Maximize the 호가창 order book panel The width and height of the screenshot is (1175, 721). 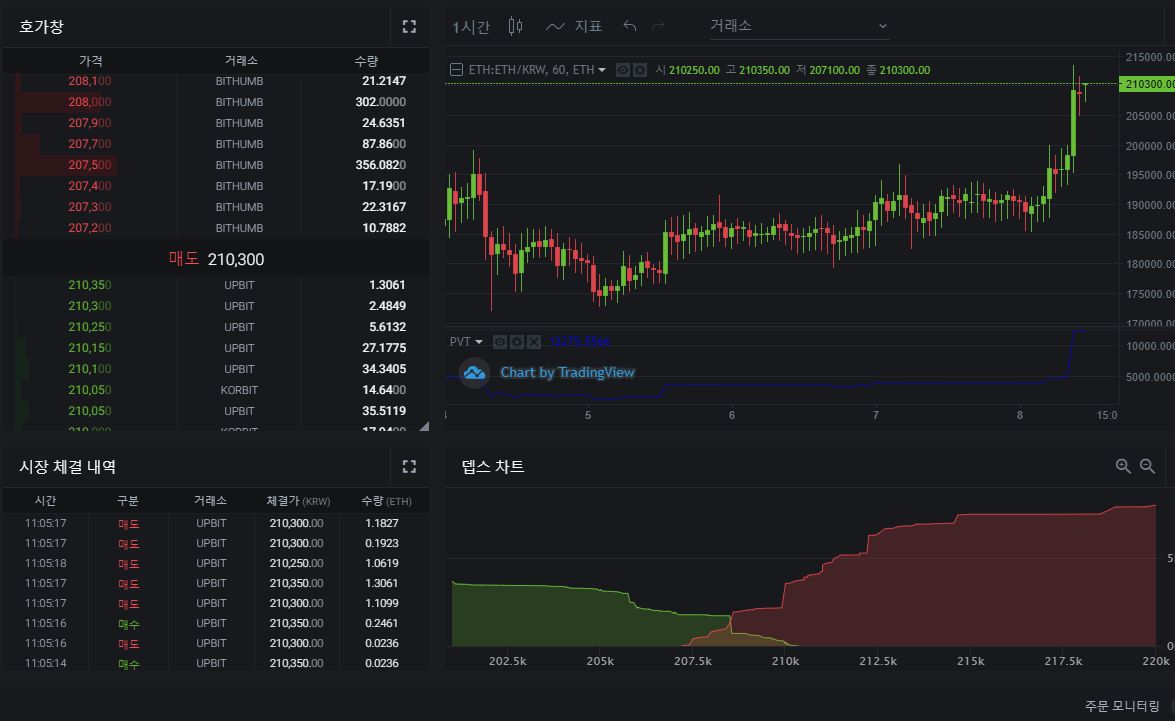click(409, 27)
